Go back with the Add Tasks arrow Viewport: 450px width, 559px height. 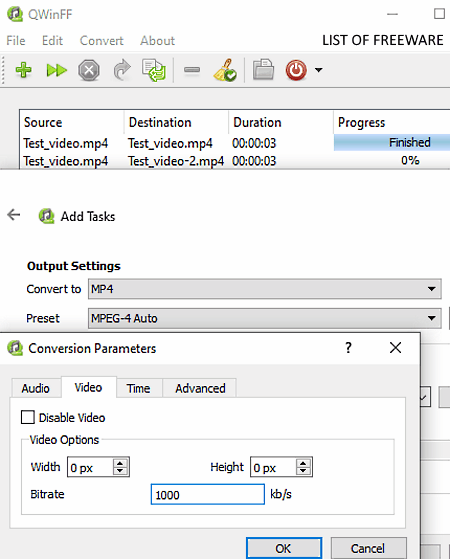[14, 215]
